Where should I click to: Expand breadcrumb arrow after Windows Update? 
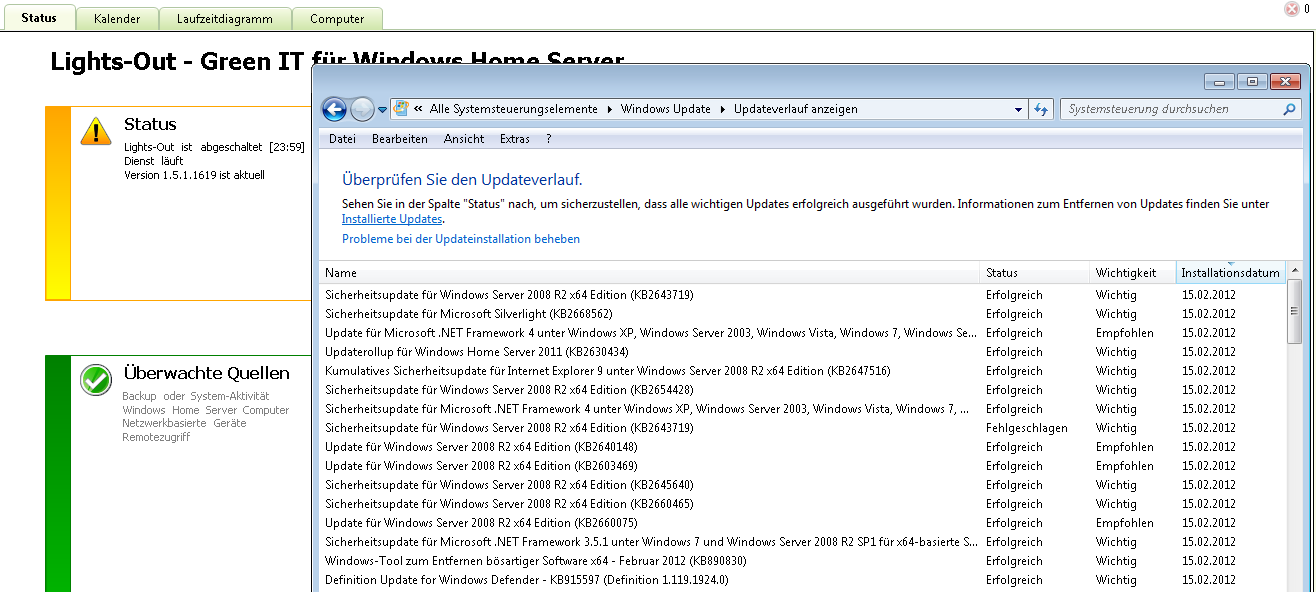(x=724, y=109)
